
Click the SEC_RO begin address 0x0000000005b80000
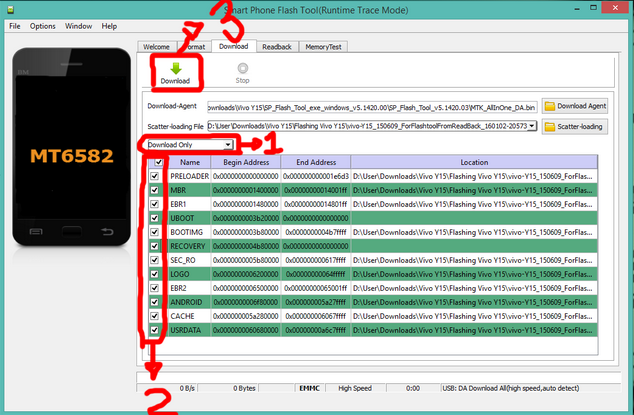246,260
